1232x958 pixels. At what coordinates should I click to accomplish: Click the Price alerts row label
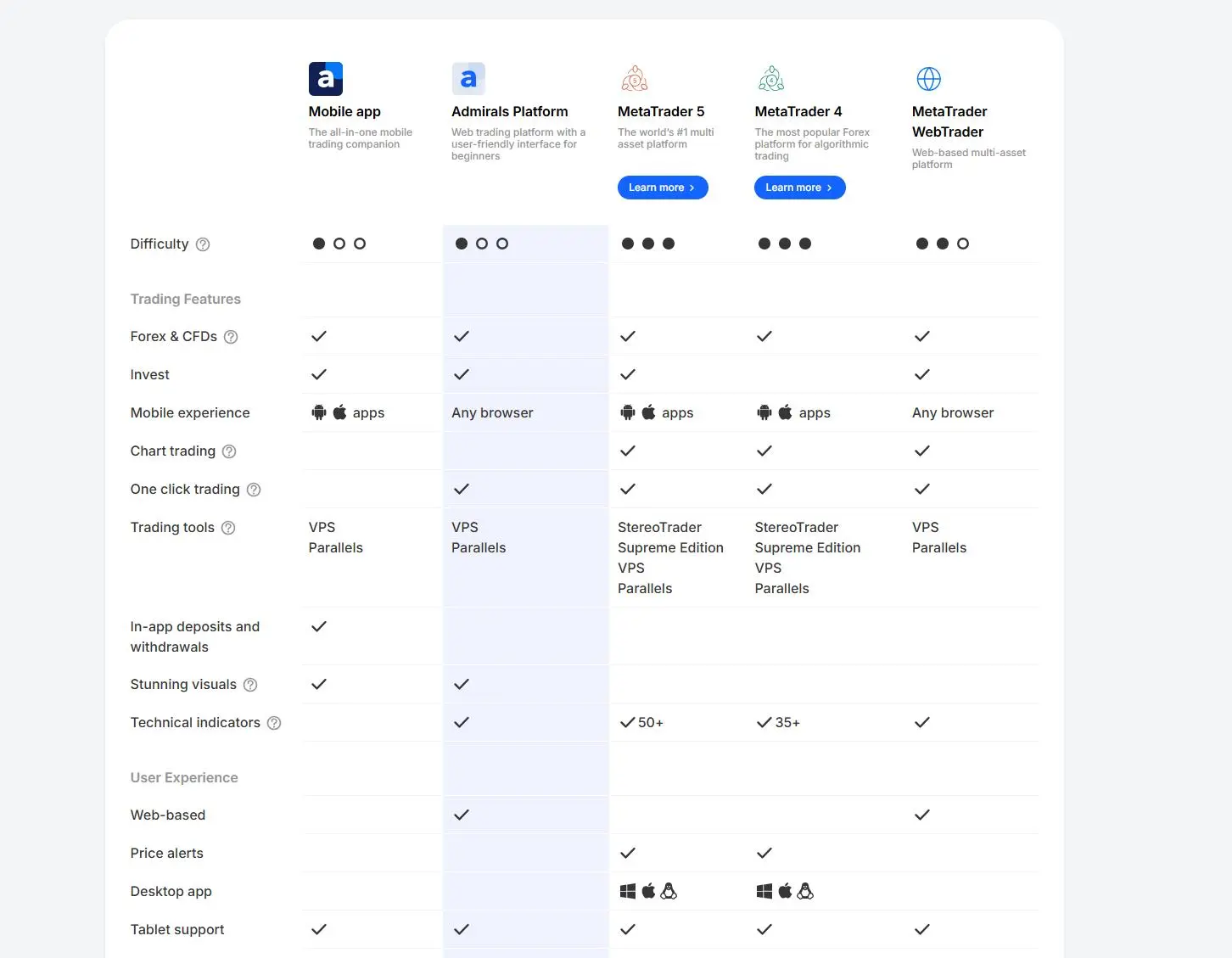pyautogui.click(x=167, y=853)
